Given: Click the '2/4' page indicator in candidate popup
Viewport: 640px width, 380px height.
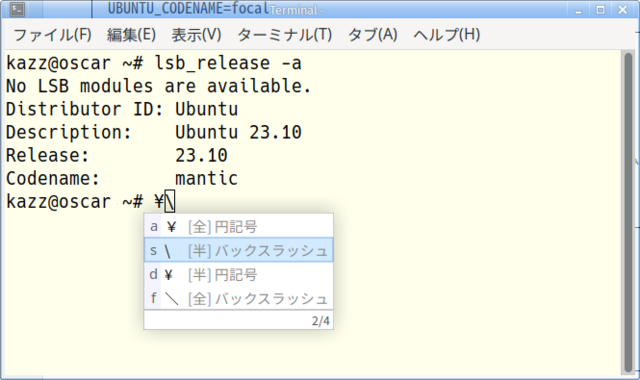Looking at the screenshot, I should tap(321, 321).
